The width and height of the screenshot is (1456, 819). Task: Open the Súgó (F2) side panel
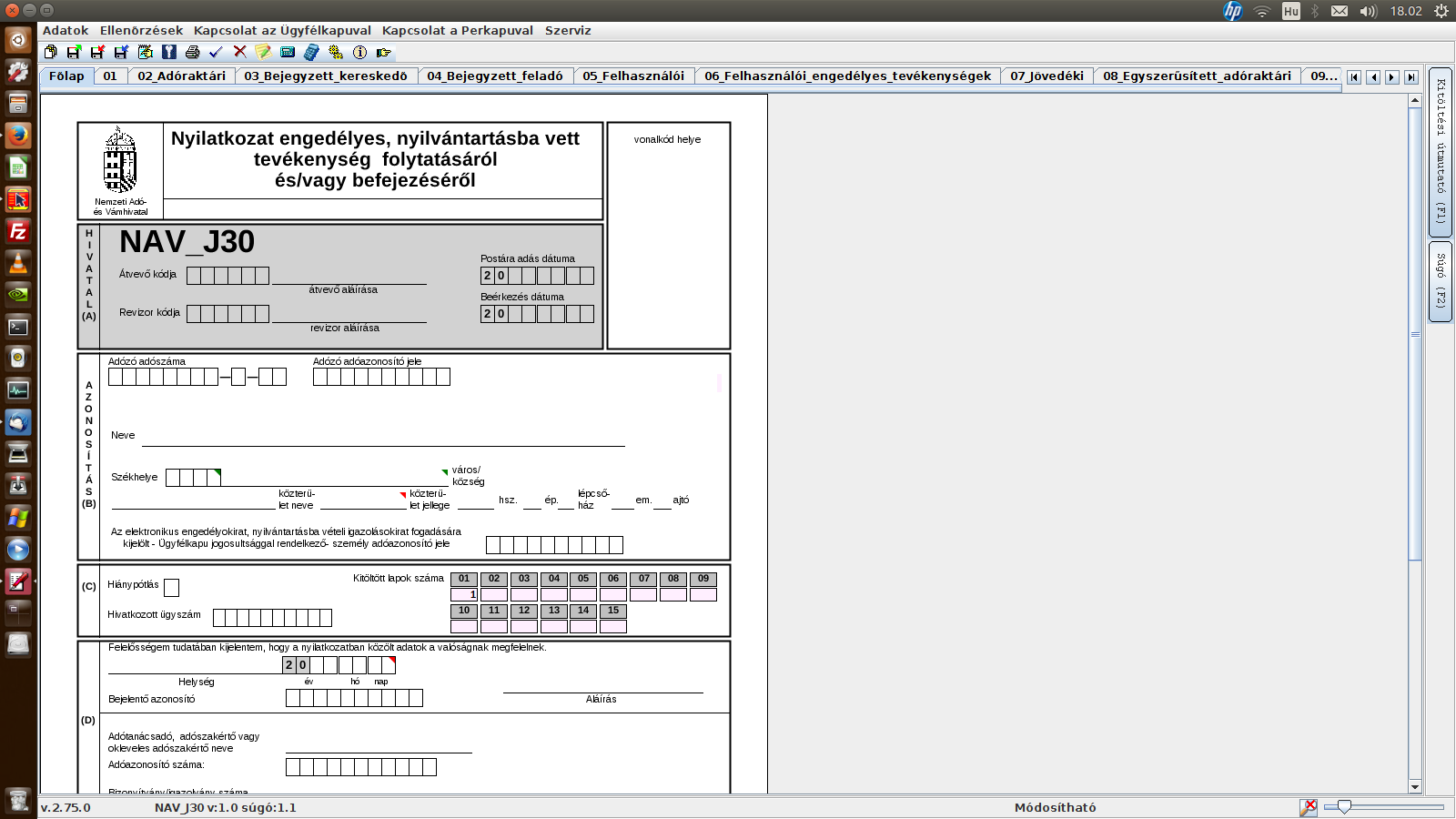click(x=1441, y=280)
